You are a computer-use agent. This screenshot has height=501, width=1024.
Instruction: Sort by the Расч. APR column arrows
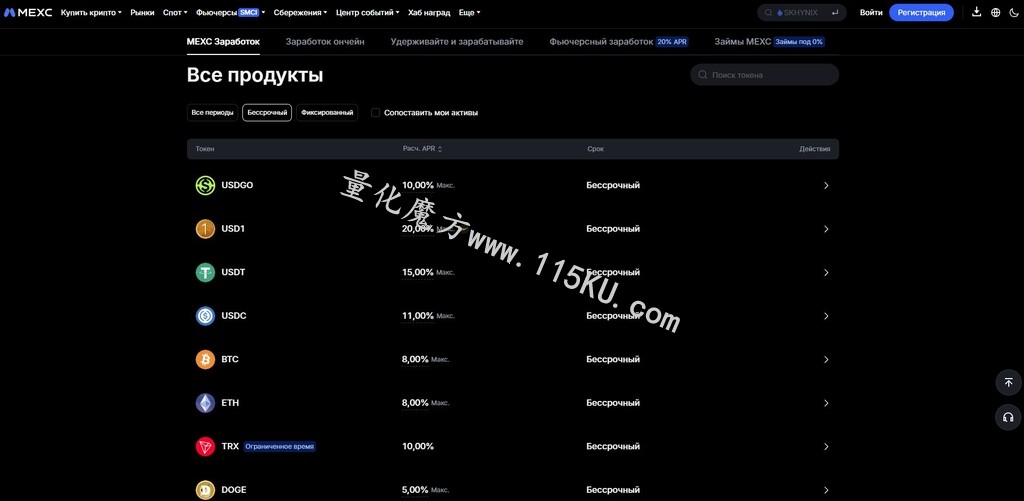click(440, 149)
